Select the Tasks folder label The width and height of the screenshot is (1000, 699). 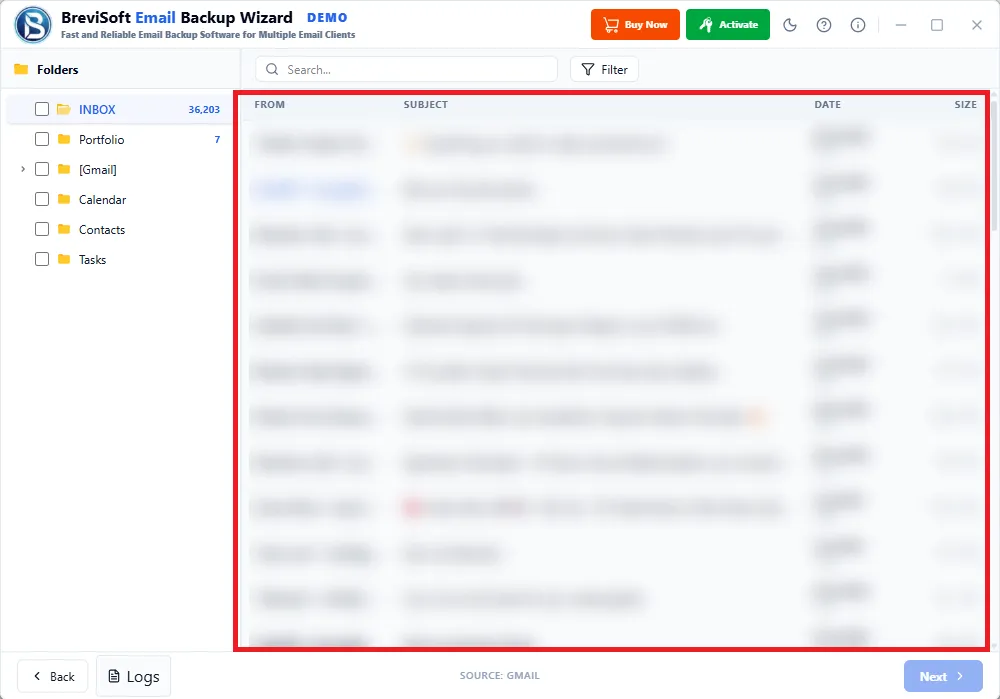92,260
